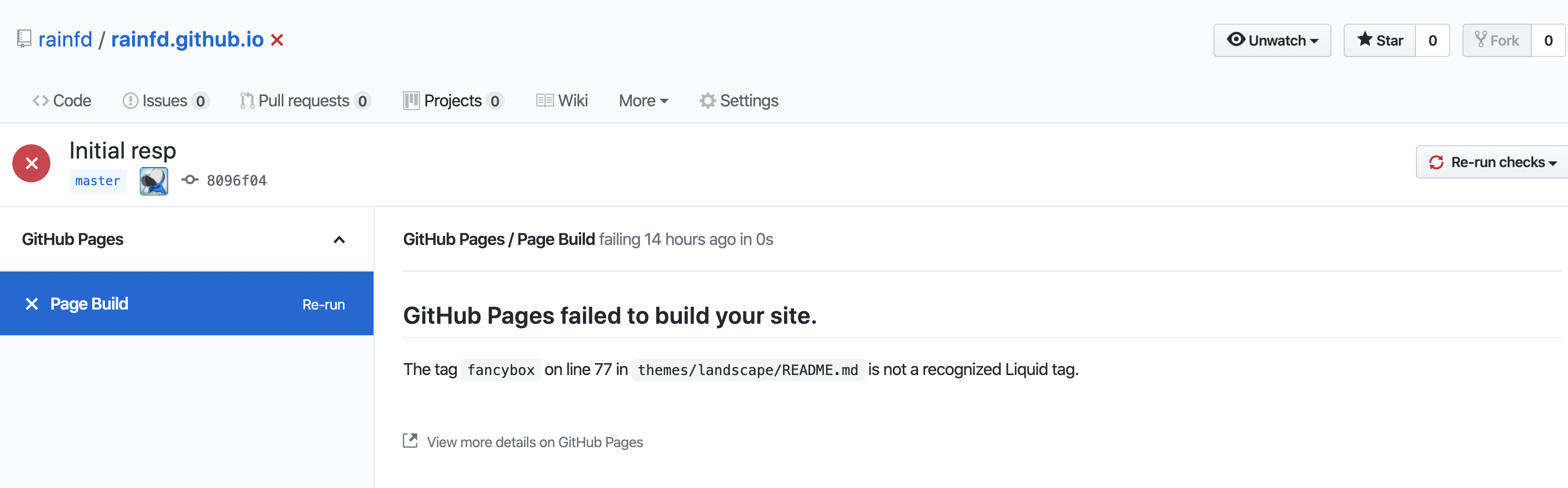Open the Unwatch dropdown arrow
The image size is (1568, 488).
(x=1314, y=40)
